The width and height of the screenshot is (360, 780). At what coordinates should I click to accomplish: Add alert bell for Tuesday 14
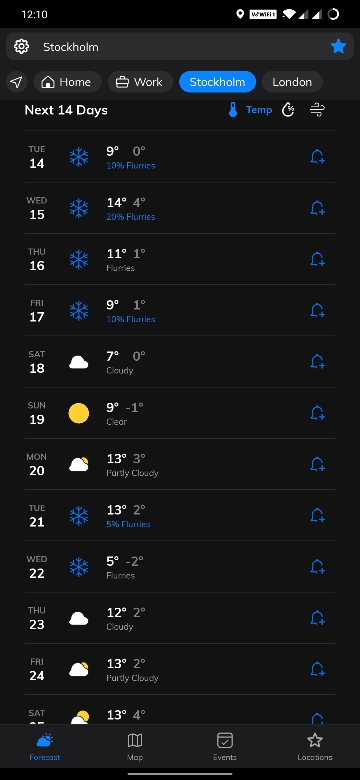(x=317, y=157)
